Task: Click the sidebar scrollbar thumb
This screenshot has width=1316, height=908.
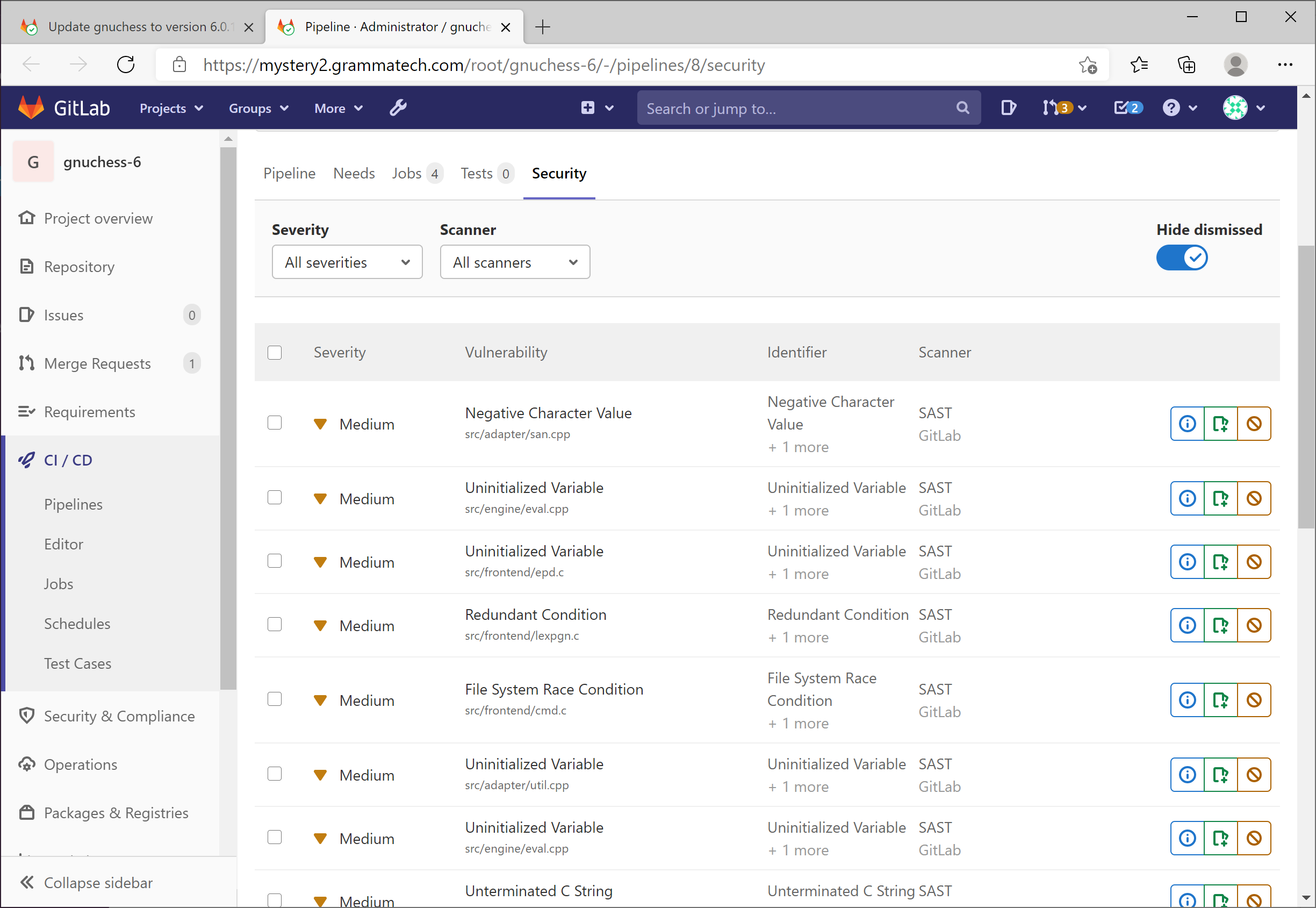Action: (228, 418)
